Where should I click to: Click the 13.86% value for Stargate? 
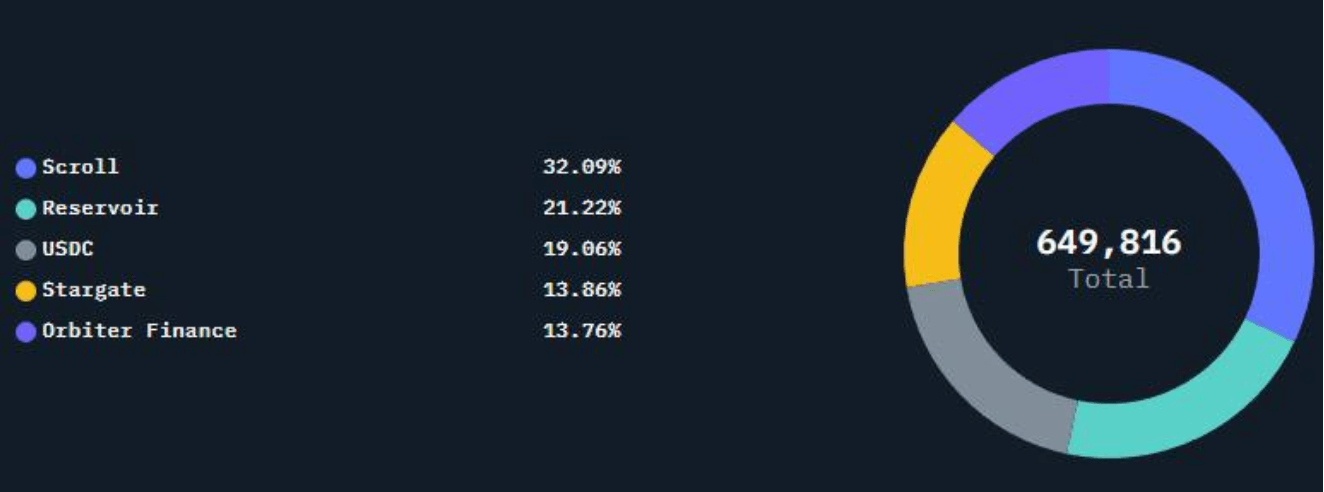pyautogui.click(x=582, y=290)
